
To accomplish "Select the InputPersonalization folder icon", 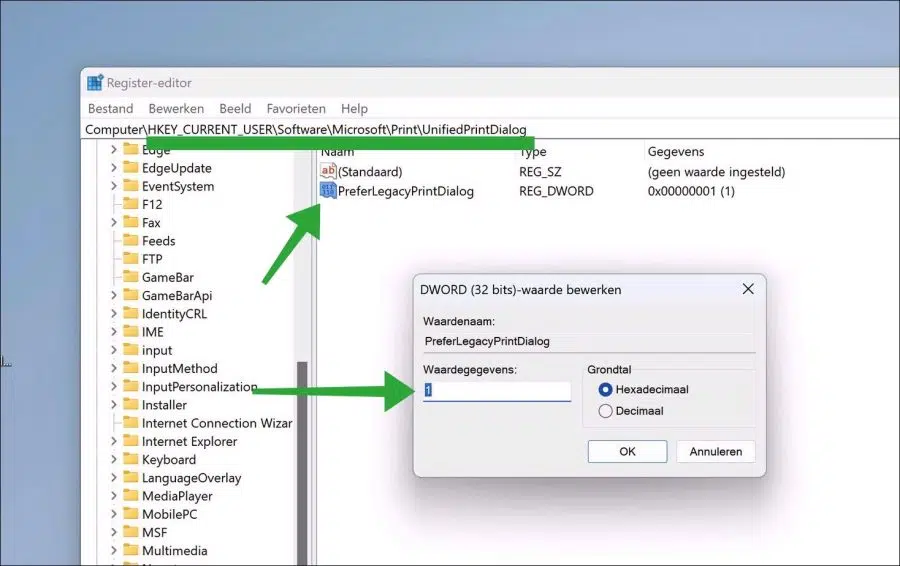I will (131, 386).
